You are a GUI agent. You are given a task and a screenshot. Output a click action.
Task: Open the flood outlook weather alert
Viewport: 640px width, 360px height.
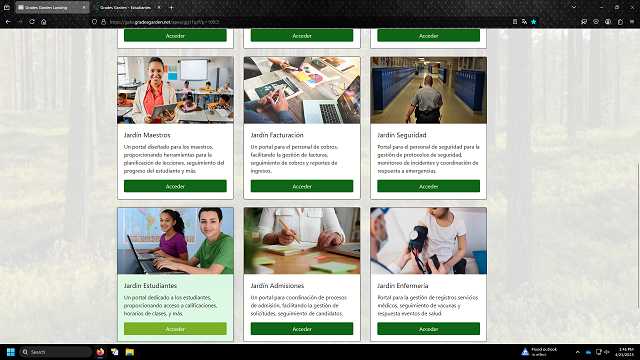tap(539, 352)
